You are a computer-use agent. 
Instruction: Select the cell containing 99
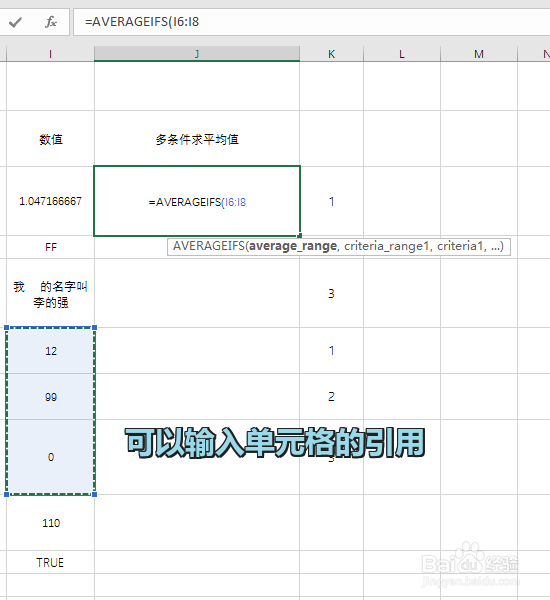tap(50, 397)
